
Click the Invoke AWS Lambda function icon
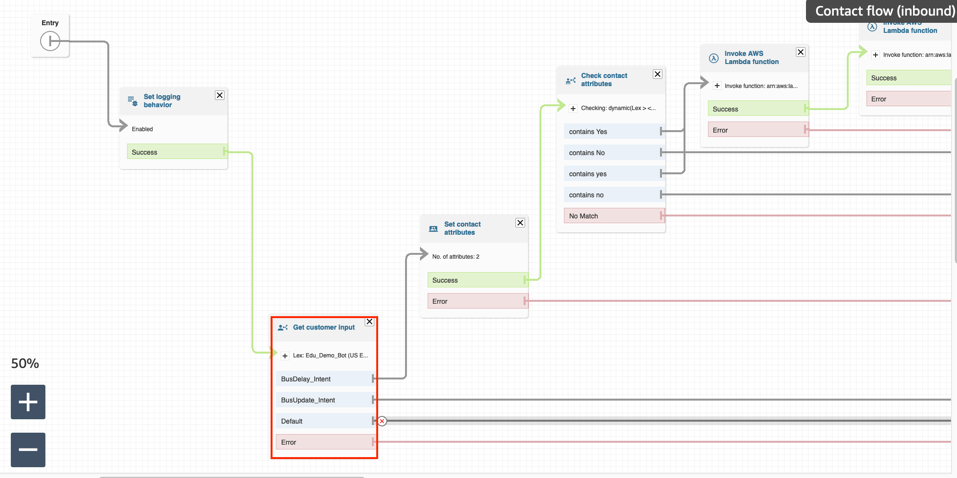pyautogui.click(x=713, y=58)
